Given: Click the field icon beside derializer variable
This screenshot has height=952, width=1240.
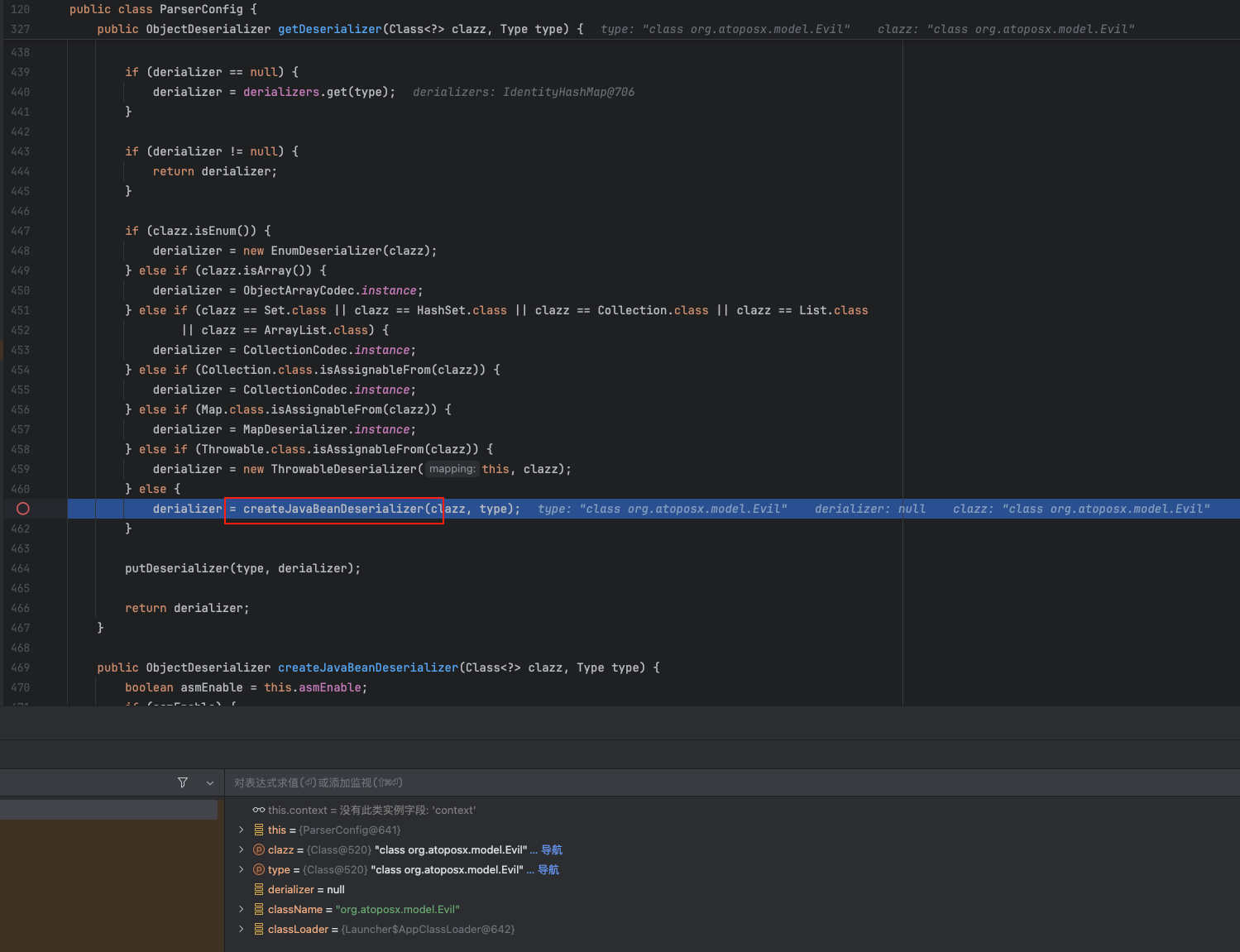Looking at the screenshot, I should (259, 889).
